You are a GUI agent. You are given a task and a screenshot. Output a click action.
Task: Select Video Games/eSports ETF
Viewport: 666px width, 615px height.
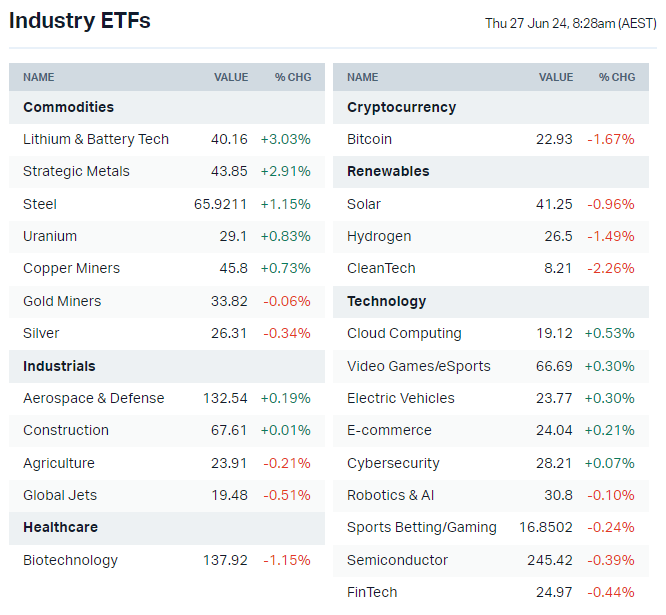click(419, 366)
